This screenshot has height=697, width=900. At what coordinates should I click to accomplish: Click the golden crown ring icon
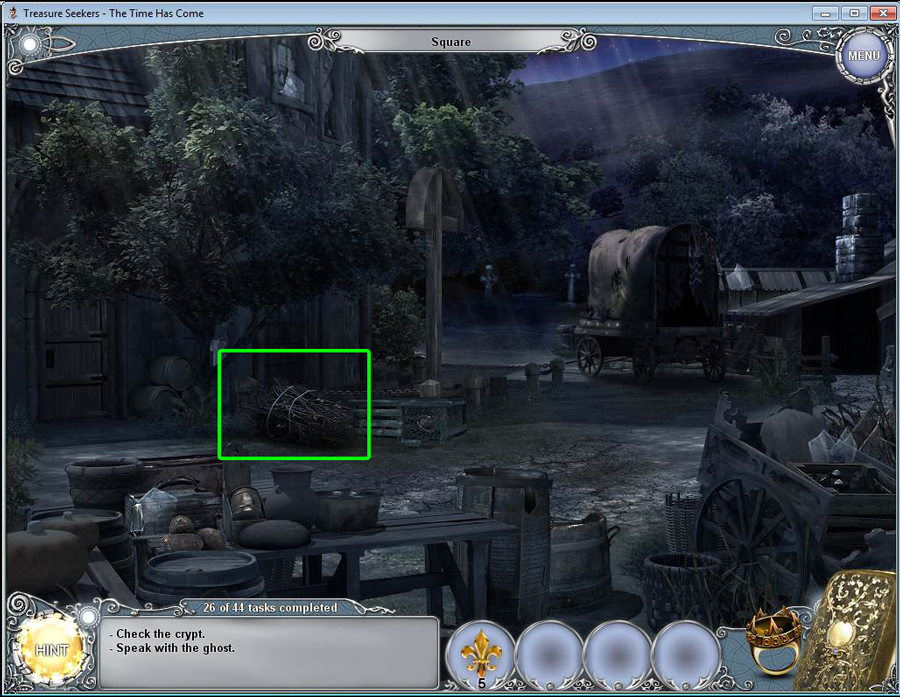click(x=771, y=639)
